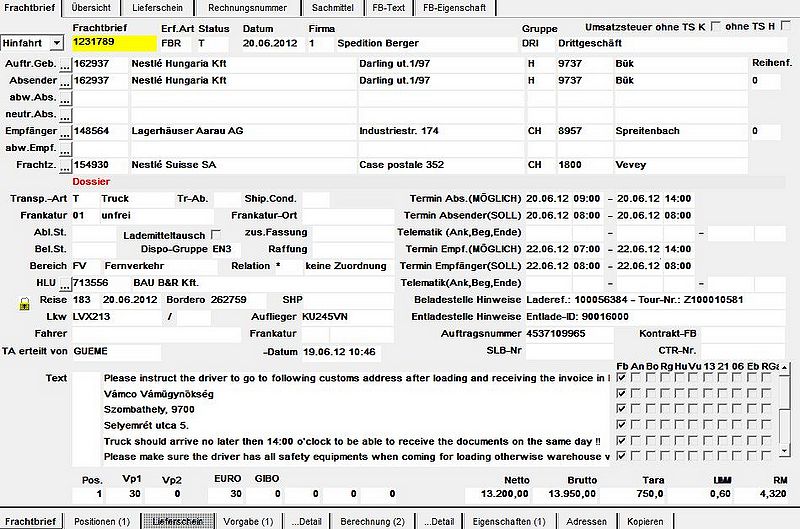This screenshot has height=529, width=800.
Task: Click the padlock icon beside Reise
Action: pyautogui.click(x=24, y=304)
